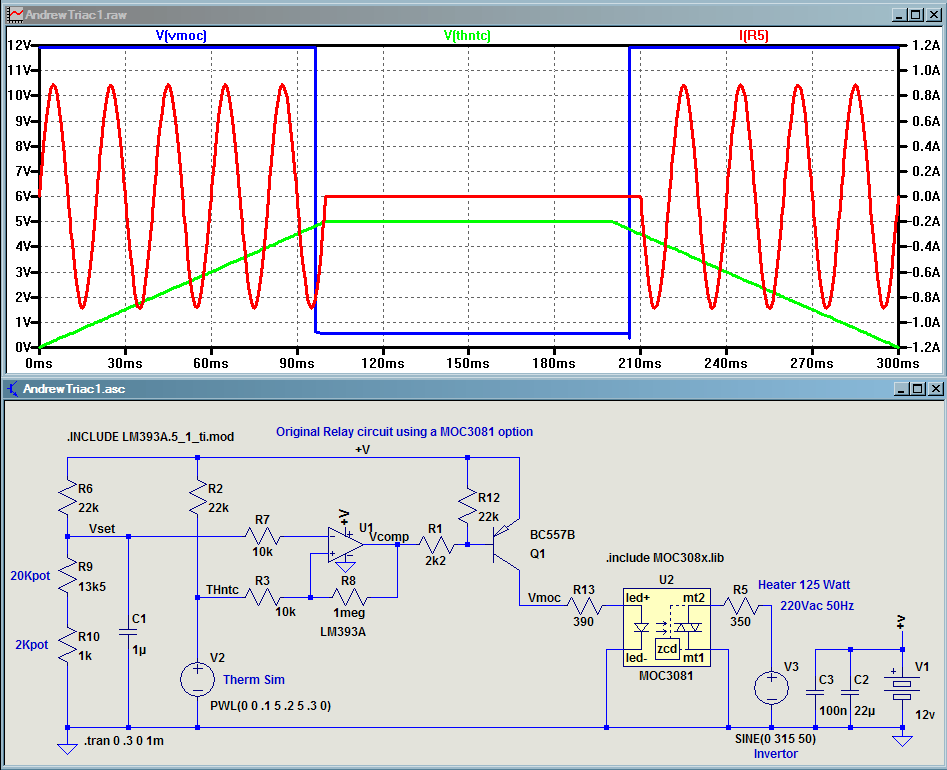Select the U2 MOC3081 optocoupler symbol

click(667, 627)
